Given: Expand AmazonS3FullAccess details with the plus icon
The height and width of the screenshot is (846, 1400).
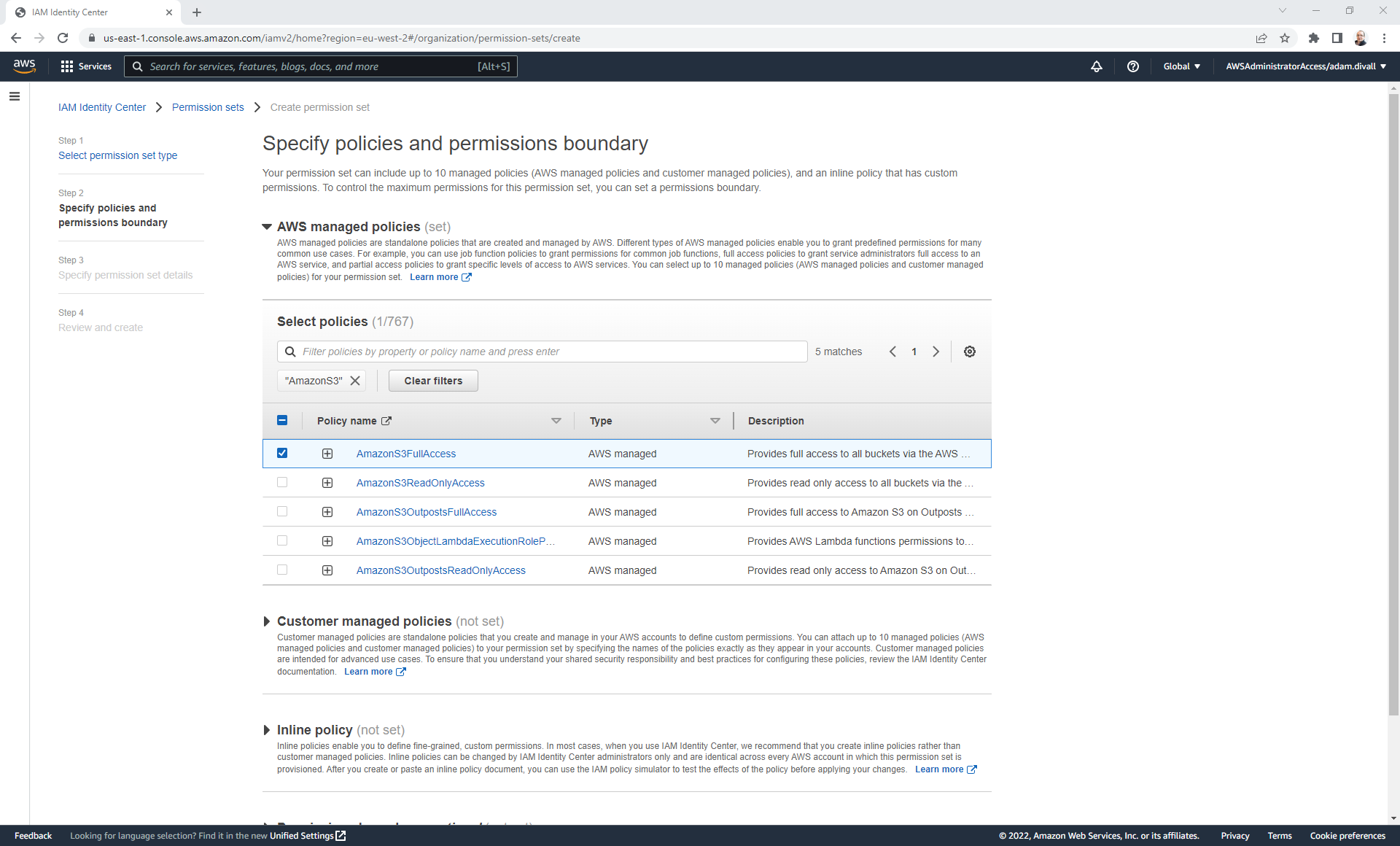Looking at the screenshot, I should coord(327,453).
